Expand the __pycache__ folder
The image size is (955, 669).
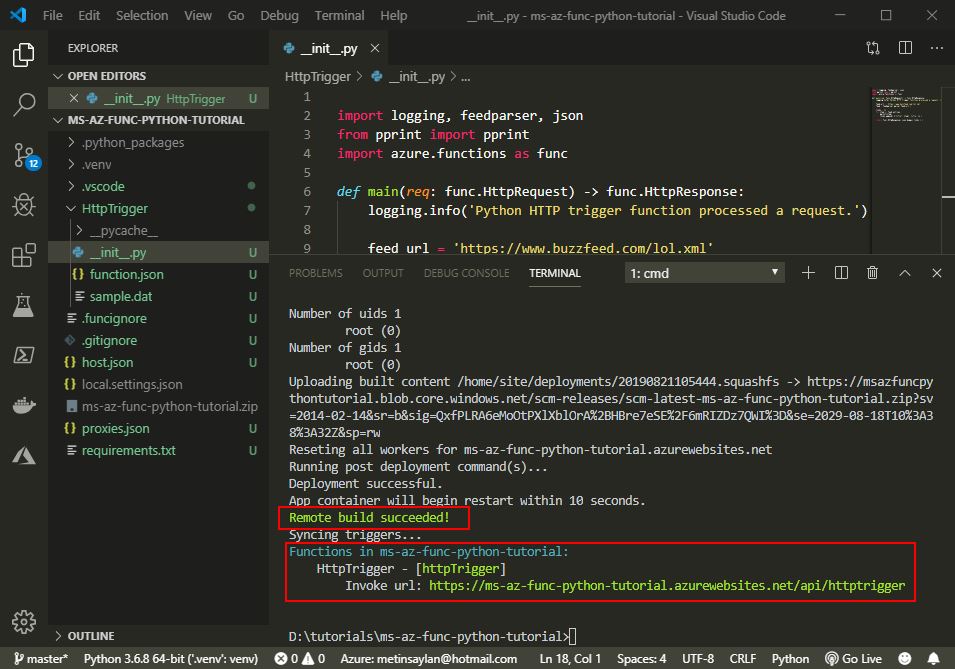tap(158, 230)
